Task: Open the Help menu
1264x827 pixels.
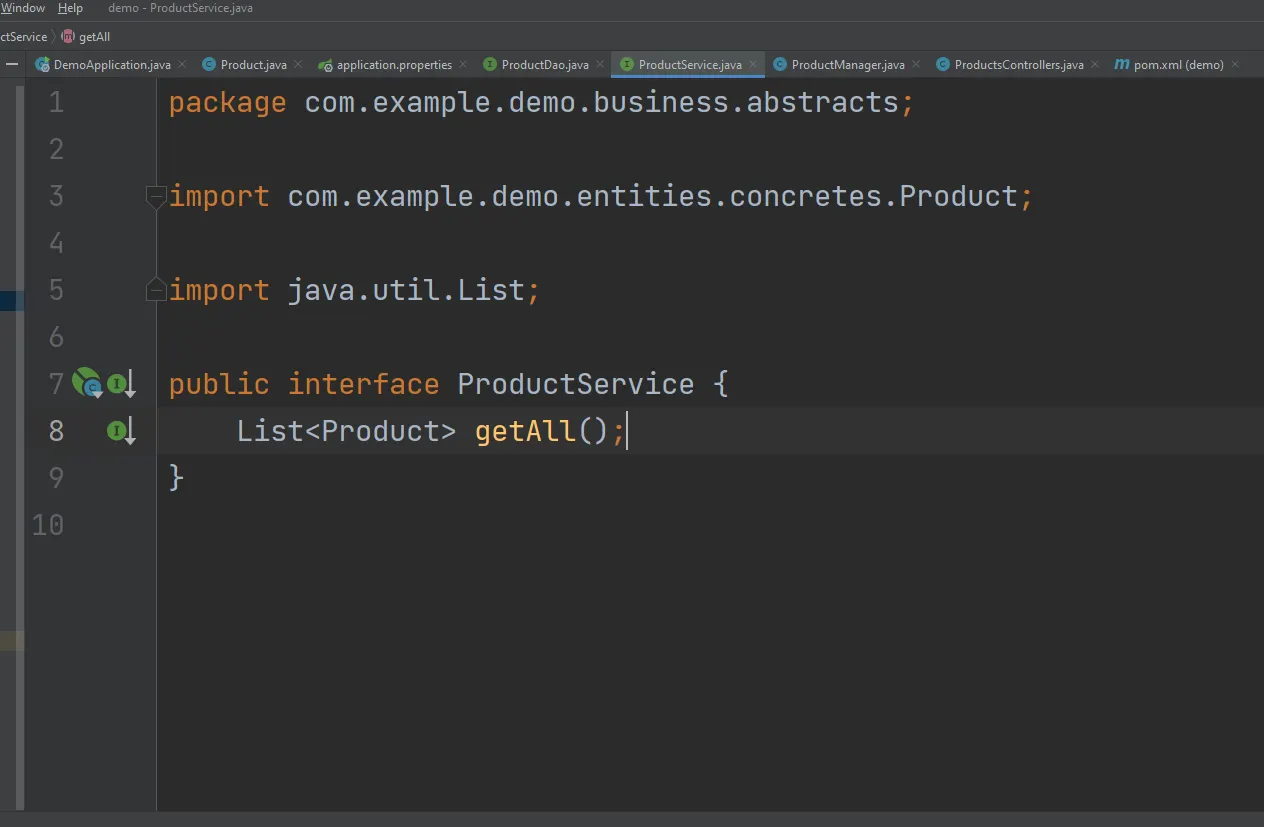Action: point(70,8)
